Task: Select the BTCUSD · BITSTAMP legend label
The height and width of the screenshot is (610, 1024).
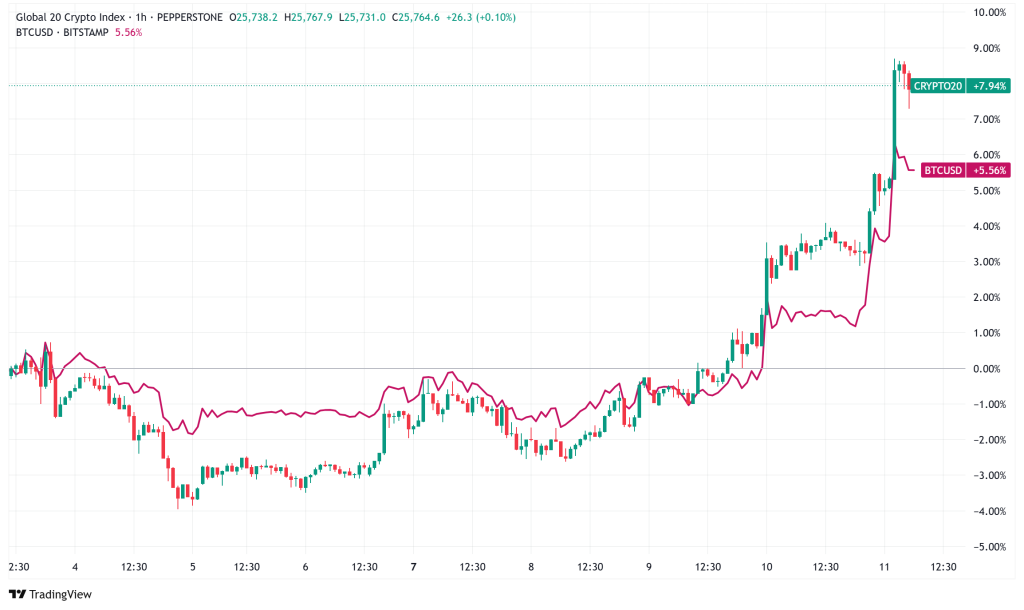Action: (x=62, y=32)
